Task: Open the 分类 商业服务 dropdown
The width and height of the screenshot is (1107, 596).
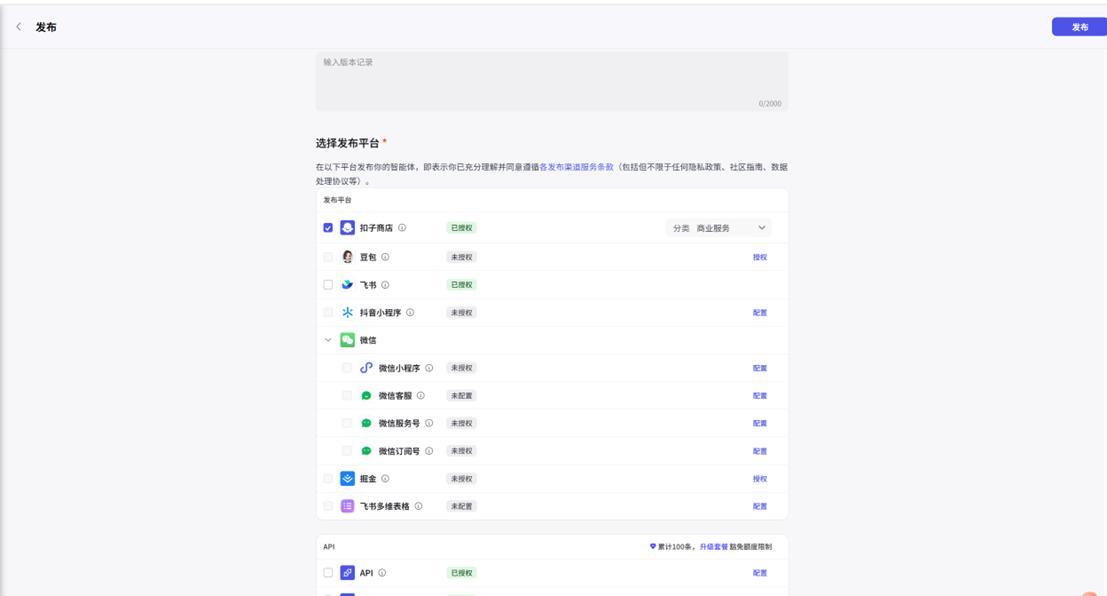Action: [718, 228]
